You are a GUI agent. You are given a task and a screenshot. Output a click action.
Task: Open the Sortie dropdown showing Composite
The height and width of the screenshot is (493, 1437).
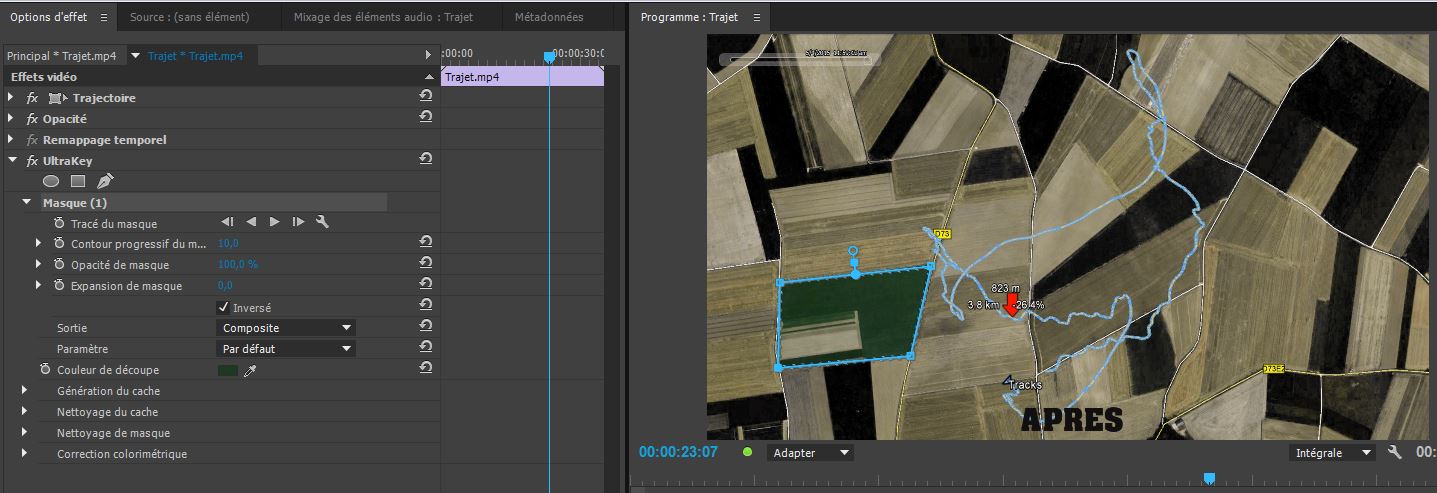pyautogui.click(x=286, y=328)
